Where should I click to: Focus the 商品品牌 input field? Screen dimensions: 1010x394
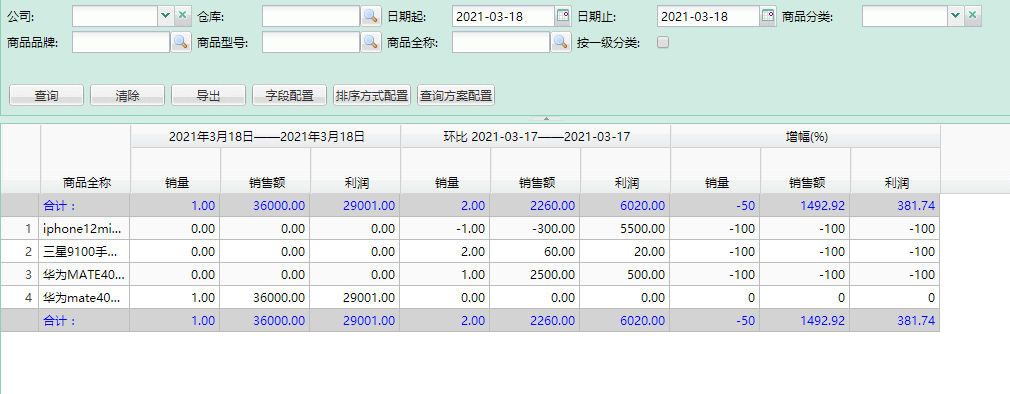121,42
